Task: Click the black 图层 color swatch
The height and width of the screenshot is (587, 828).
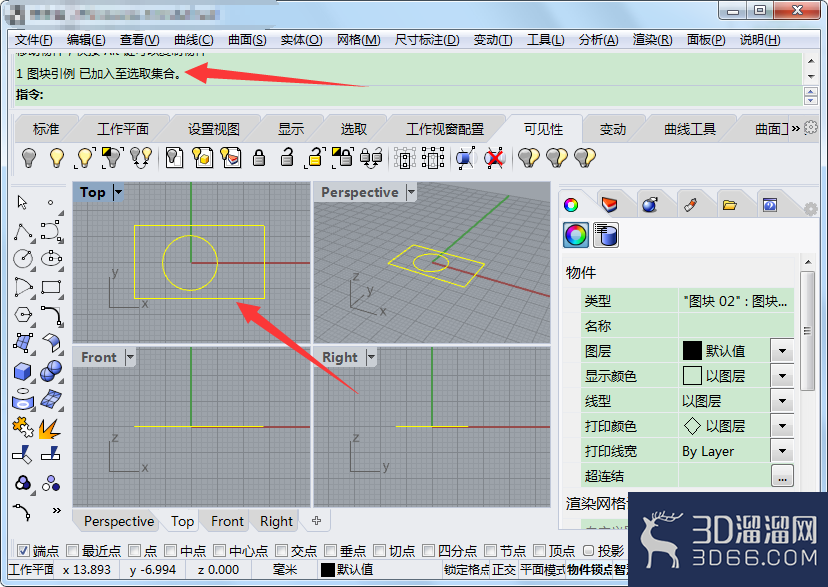Action: [692, 351]
